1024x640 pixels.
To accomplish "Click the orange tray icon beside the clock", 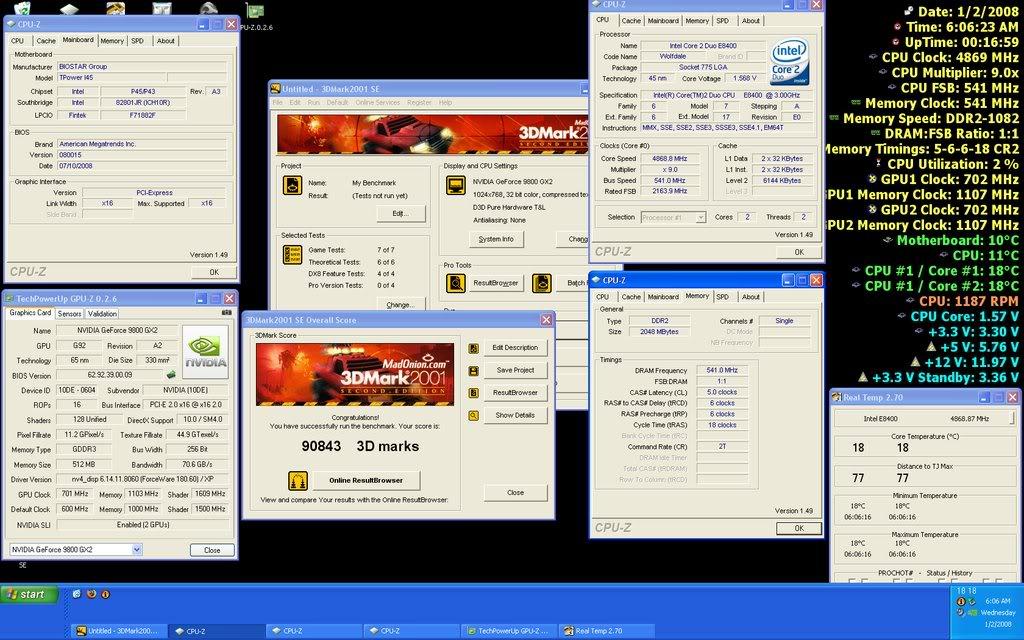I will (x=961, y=601).
